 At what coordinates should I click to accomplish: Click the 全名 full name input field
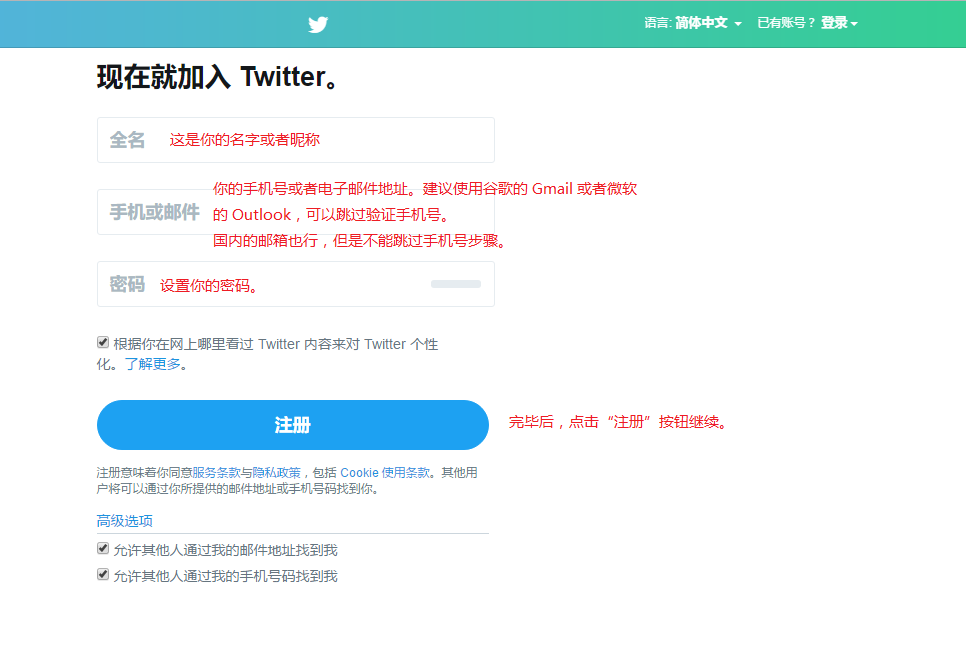click(x=296, y=140)
